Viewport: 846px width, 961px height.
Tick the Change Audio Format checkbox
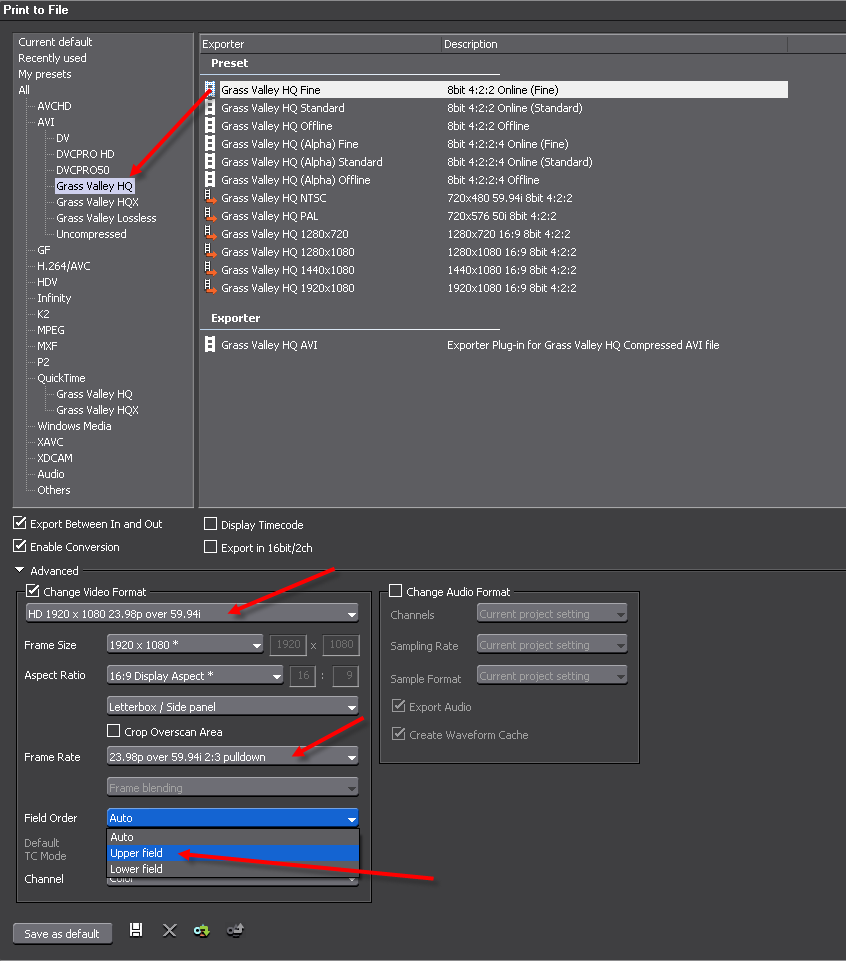tap(396, 592)
